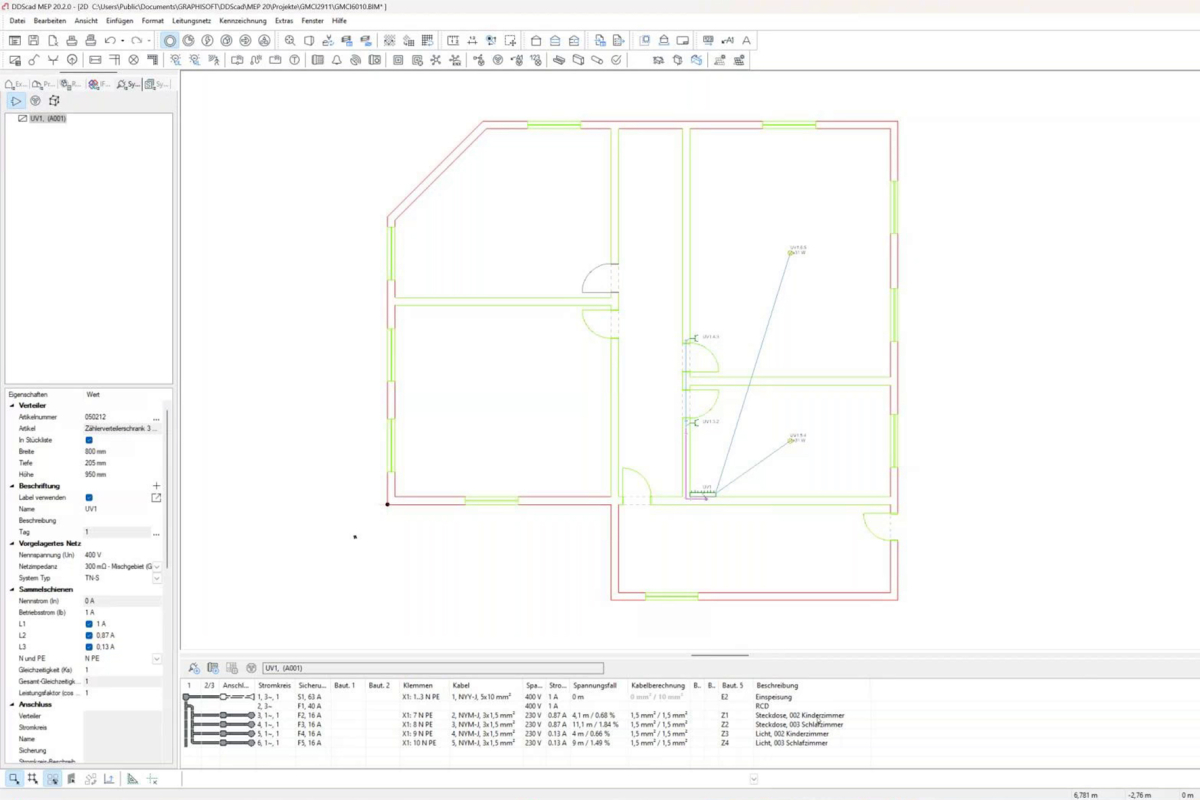Click the Save icon in the toolbar
Image resolution: width=1200 pixels, height=800 pixels.
(33, 41)
